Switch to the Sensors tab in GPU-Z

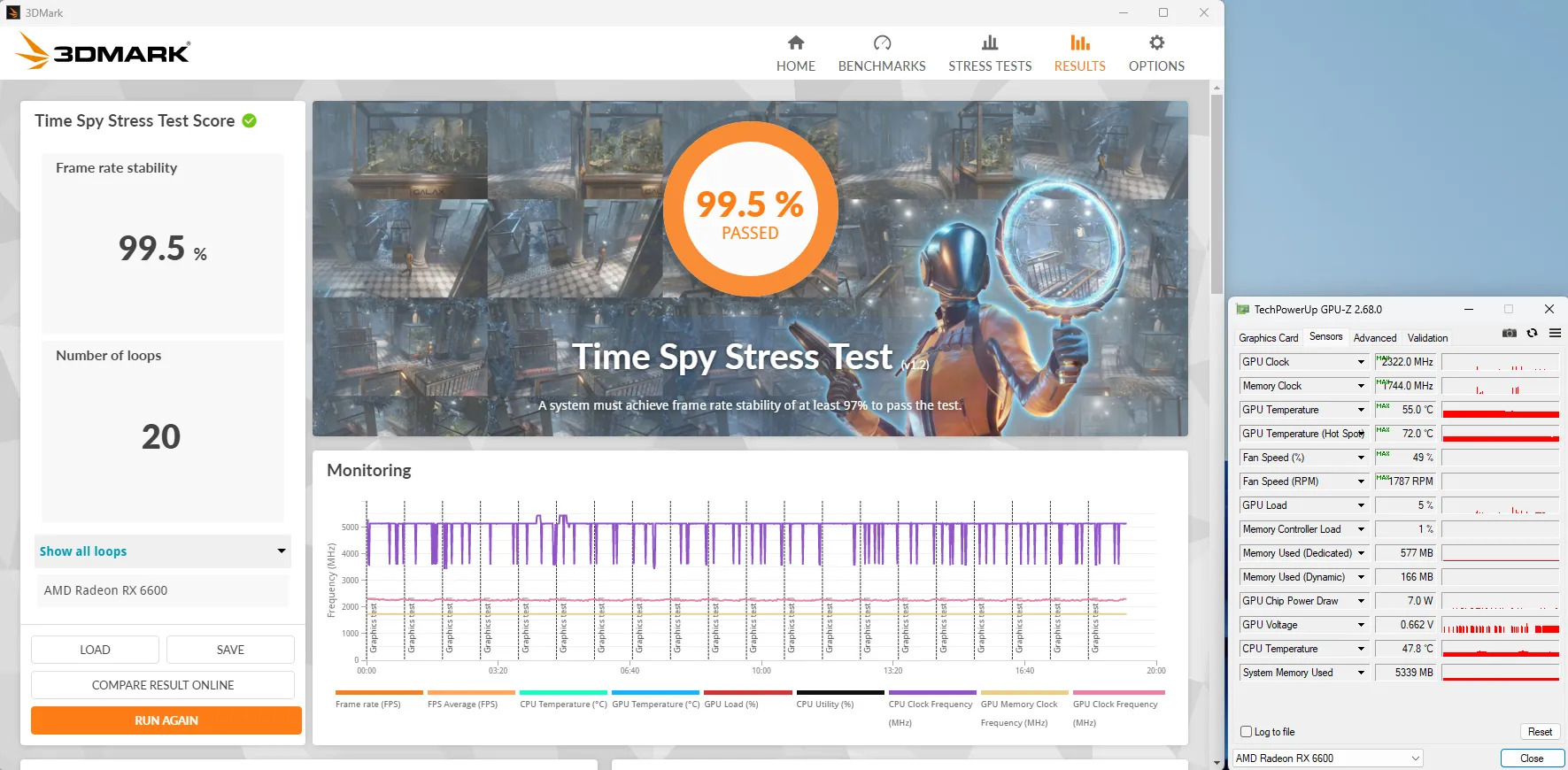point(1325,336)
